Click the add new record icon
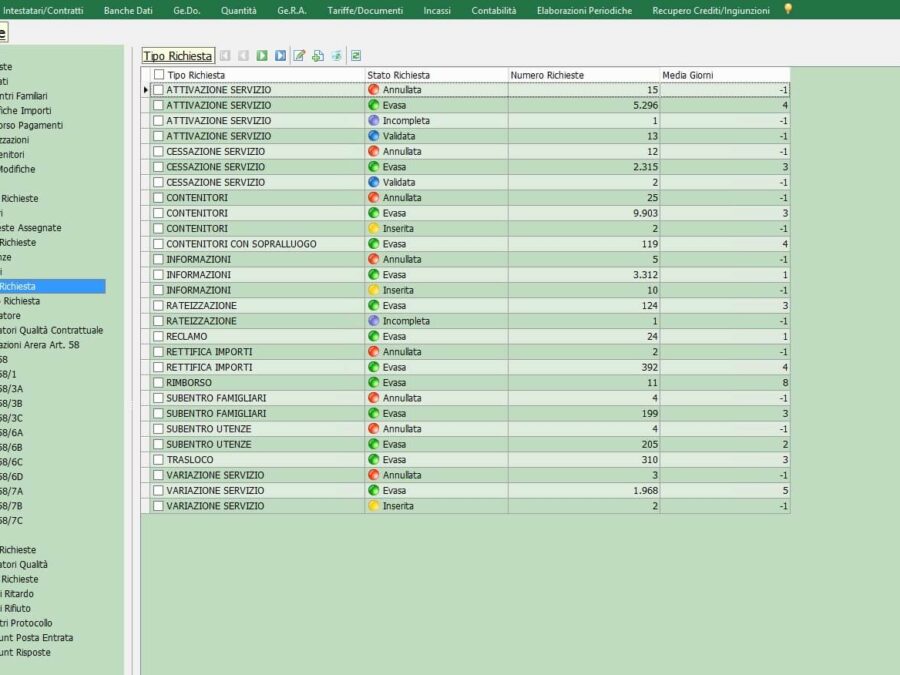 click(x=318, y=56)
